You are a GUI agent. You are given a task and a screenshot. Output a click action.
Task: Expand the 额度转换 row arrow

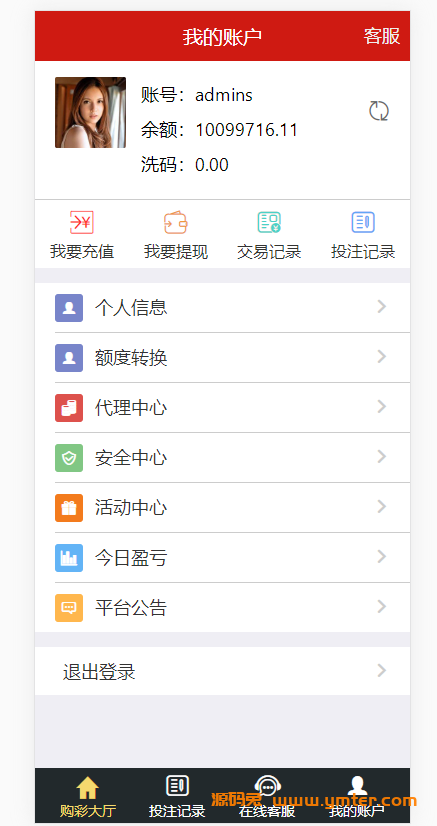point(382,357)
